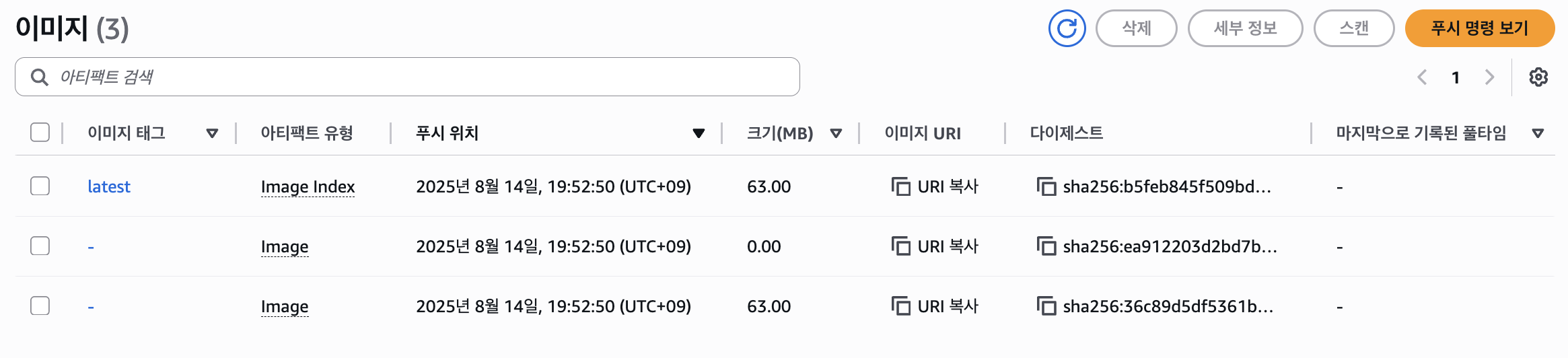Open the latest image tag link
Viewport: 1568px width, 358px height.
[x=109, y=186]
